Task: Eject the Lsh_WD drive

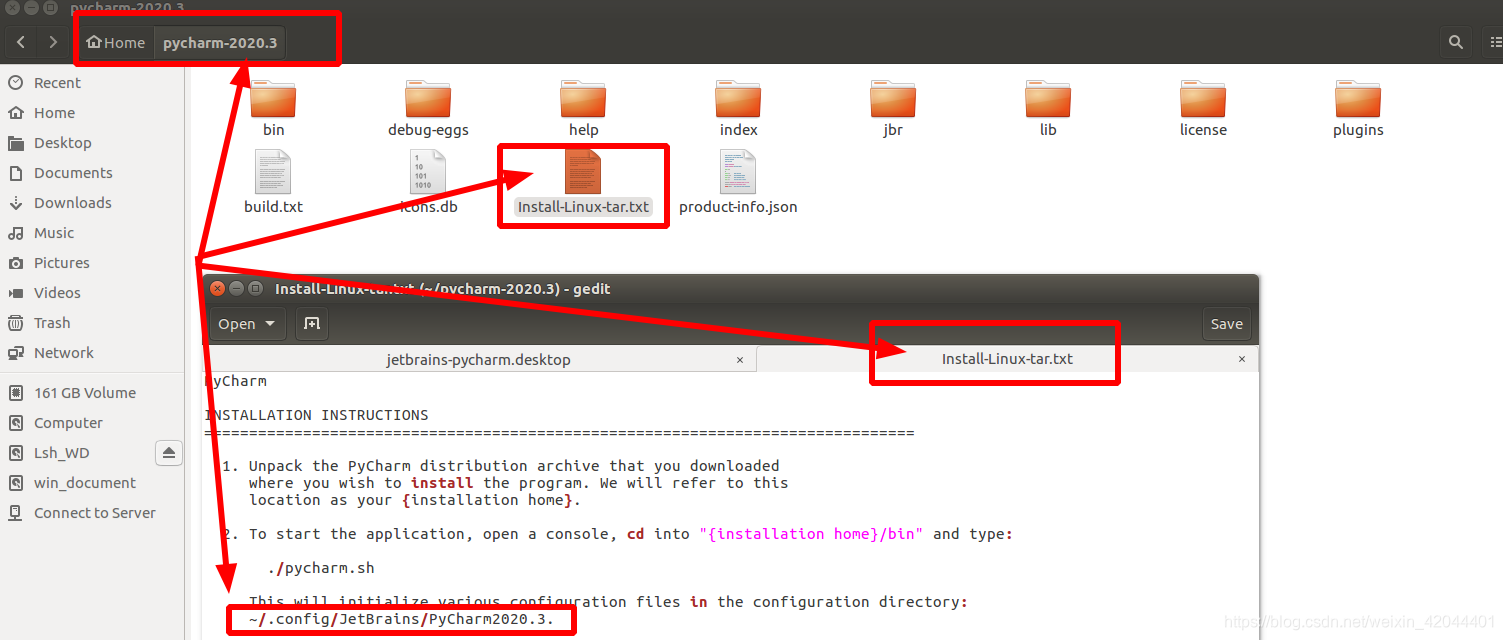Action: 169,453
